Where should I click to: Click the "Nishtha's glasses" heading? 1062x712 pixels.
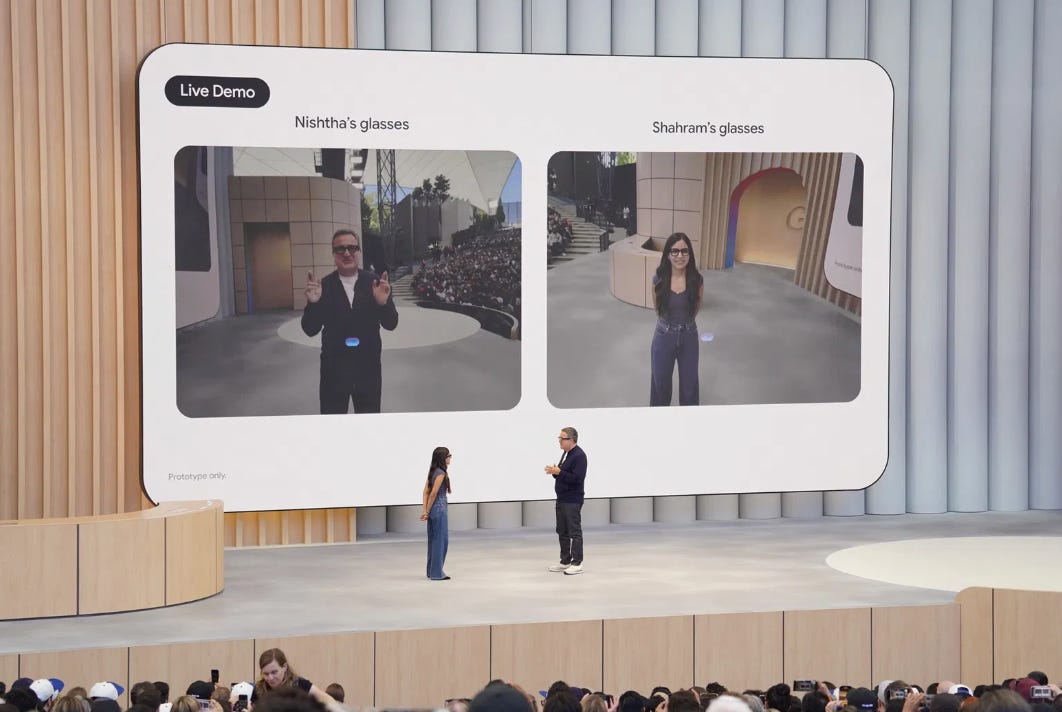pos(352,123)
